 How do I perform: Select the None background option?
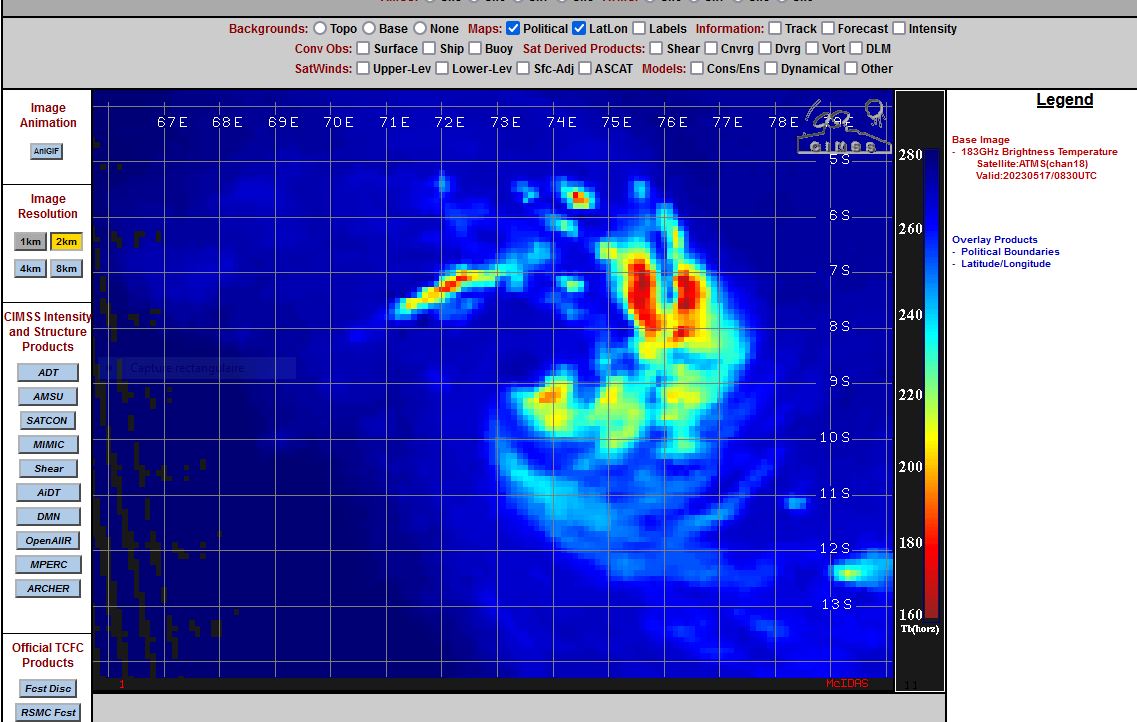tap(420, 29)
